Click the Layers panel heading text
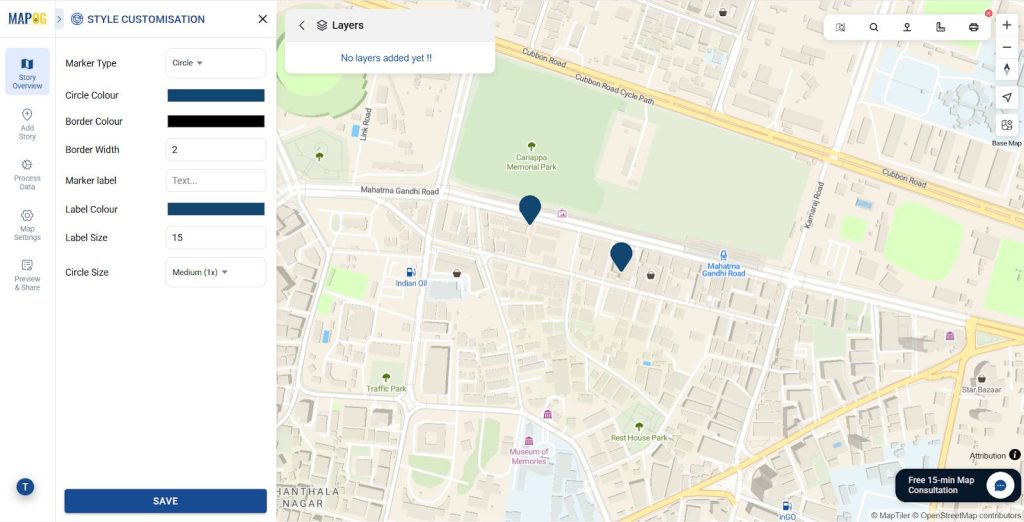Image resolution: width=1024 pixels, height=522 pixels. pyautogui.click(x=347, y=25)
